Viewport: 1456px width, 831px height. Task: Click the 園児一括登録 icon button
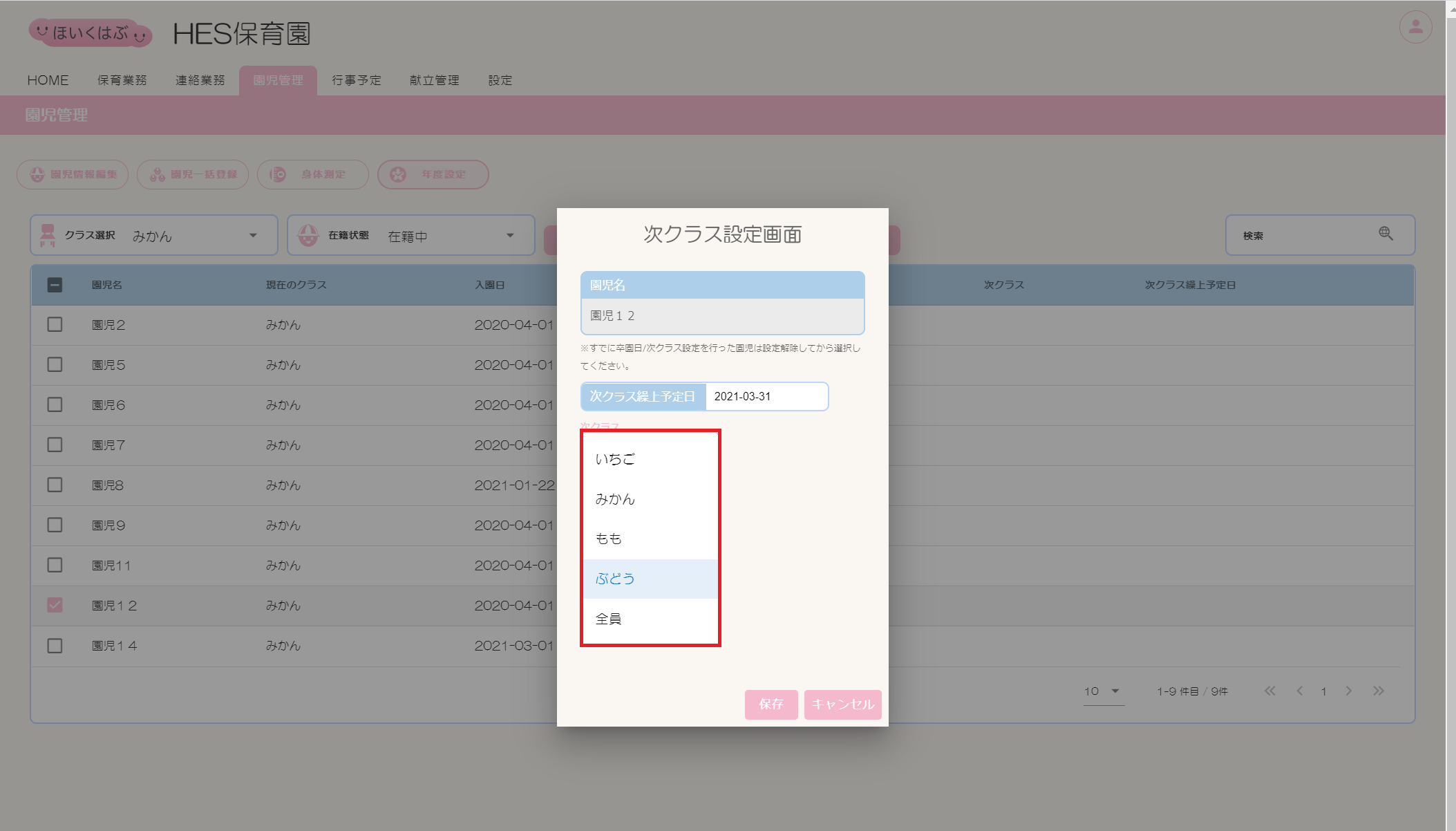point(193,174)
